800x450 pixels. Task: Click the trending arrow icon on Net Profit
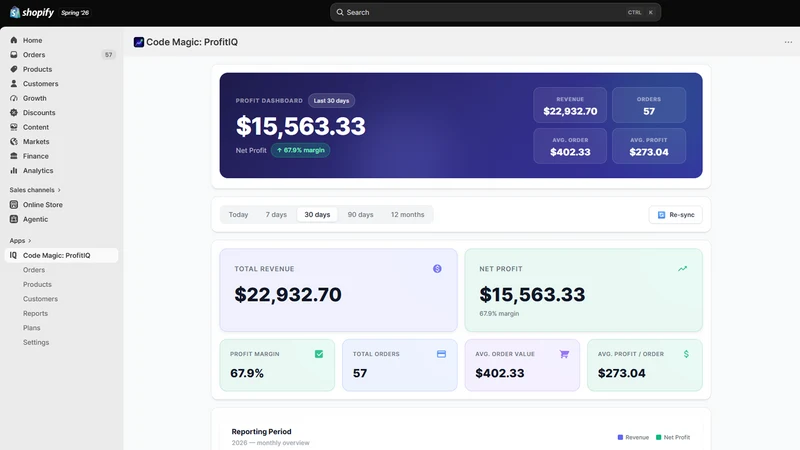pyautogui.click(x=682, y=269)
